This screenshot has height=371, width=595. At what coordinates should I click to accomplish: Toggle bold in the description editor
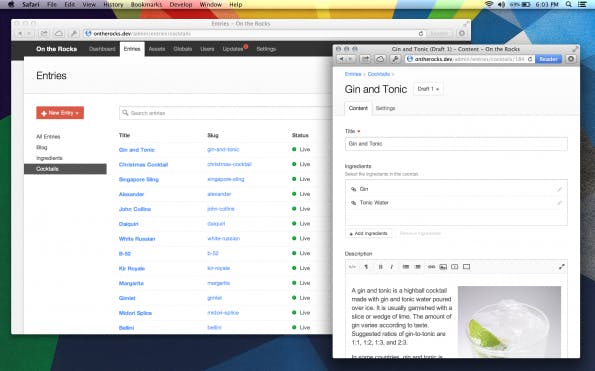tap(380, 267)
